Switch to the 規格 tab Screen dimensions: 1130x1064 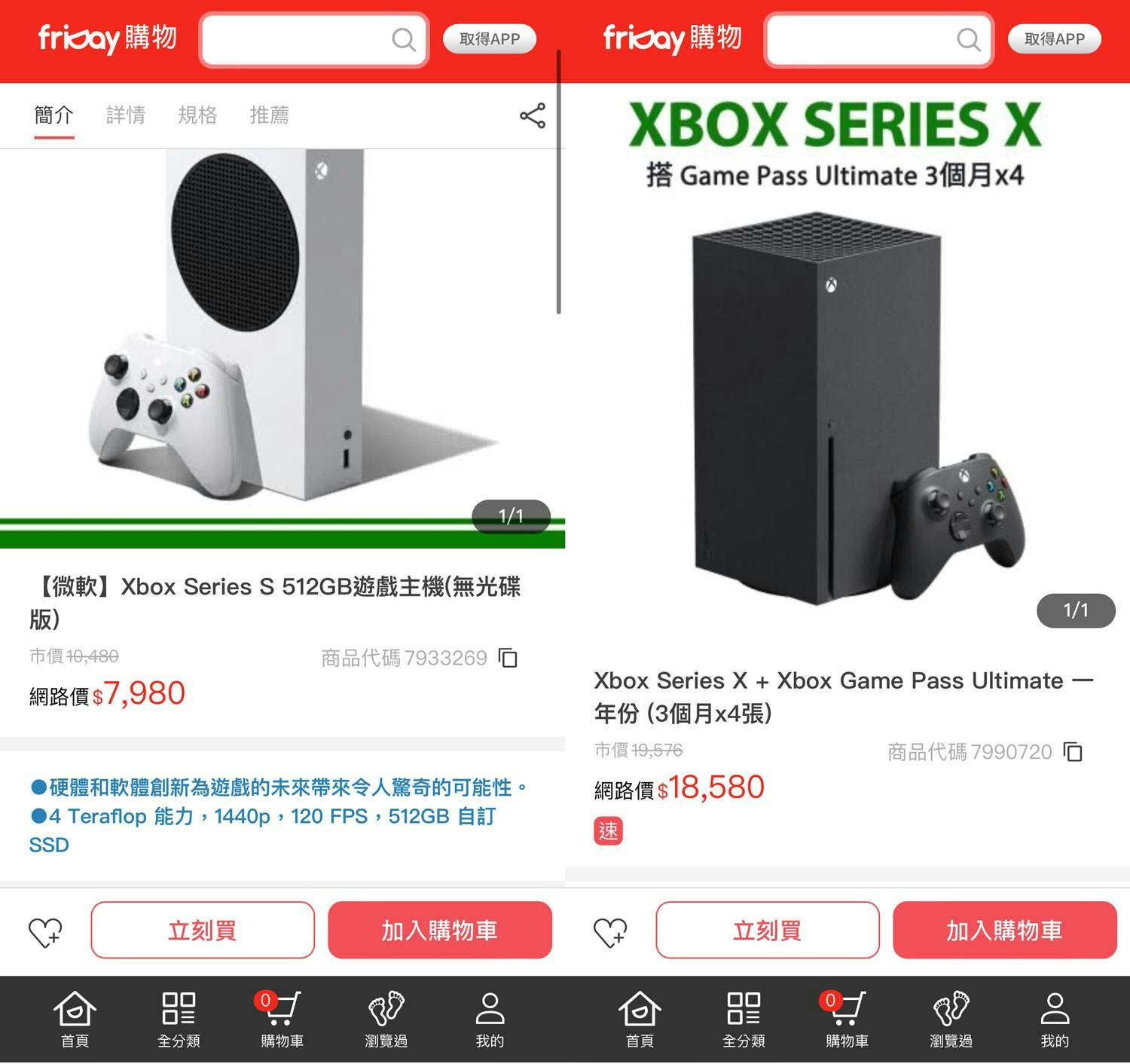197,115
